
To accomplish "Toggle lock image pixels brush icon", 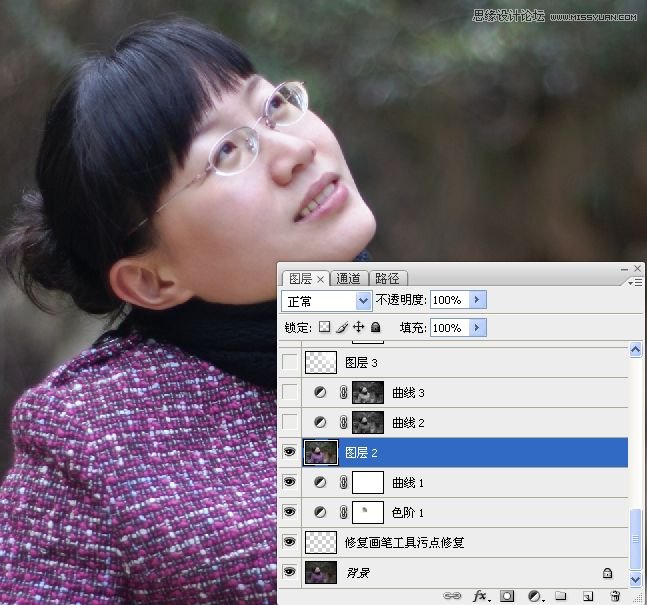I will pos(342,327).
